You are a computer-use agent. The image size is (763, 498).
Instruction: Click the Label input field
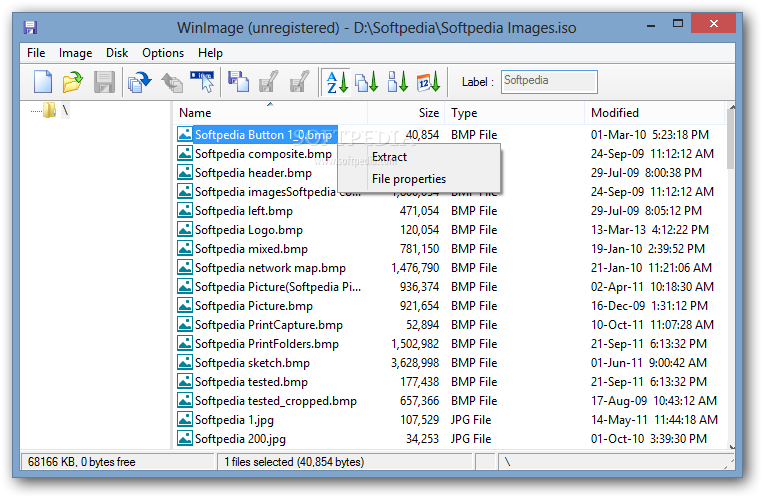click(x=549, y=81)
